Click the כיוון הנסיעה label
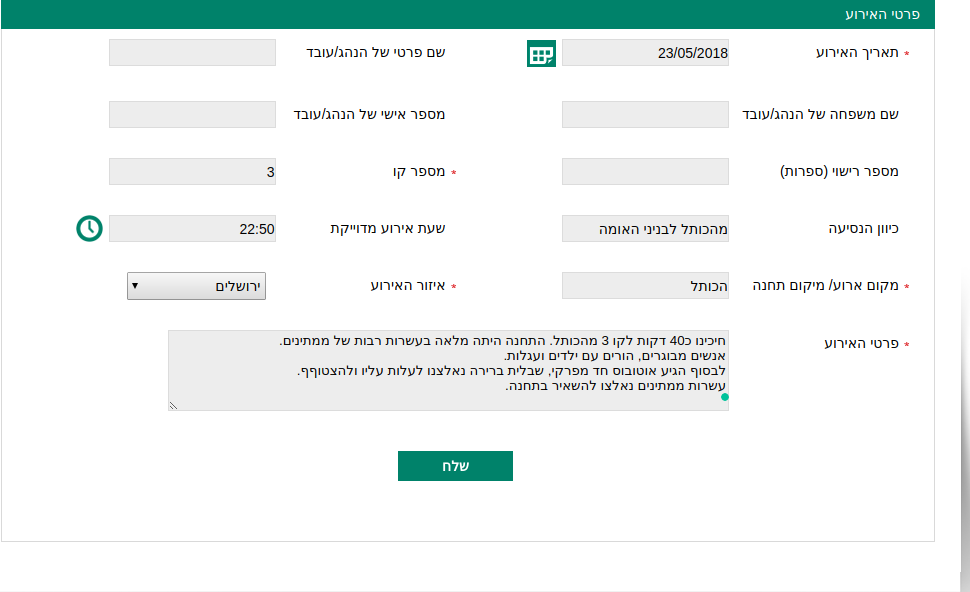 click(x=864, y=228)
